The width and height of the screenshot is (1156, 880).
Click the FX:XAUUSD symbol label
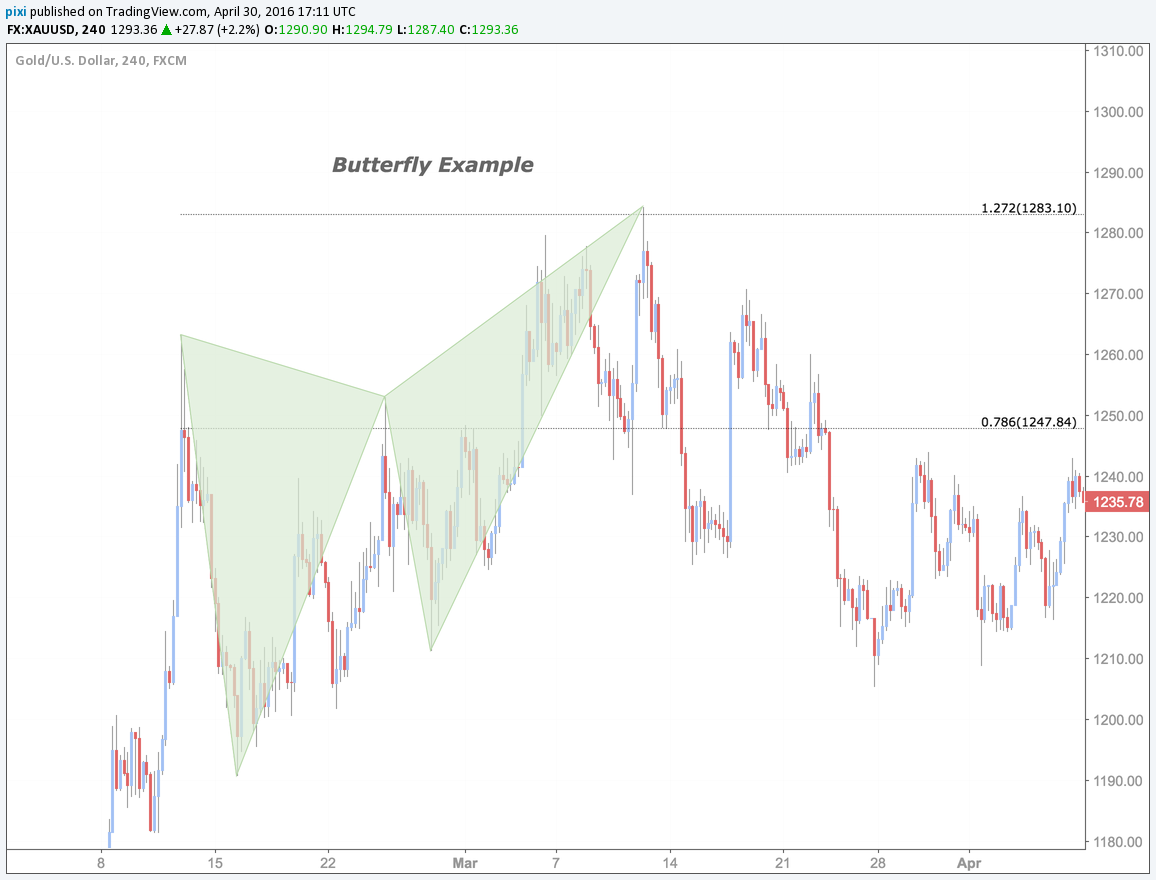[42, 30]
